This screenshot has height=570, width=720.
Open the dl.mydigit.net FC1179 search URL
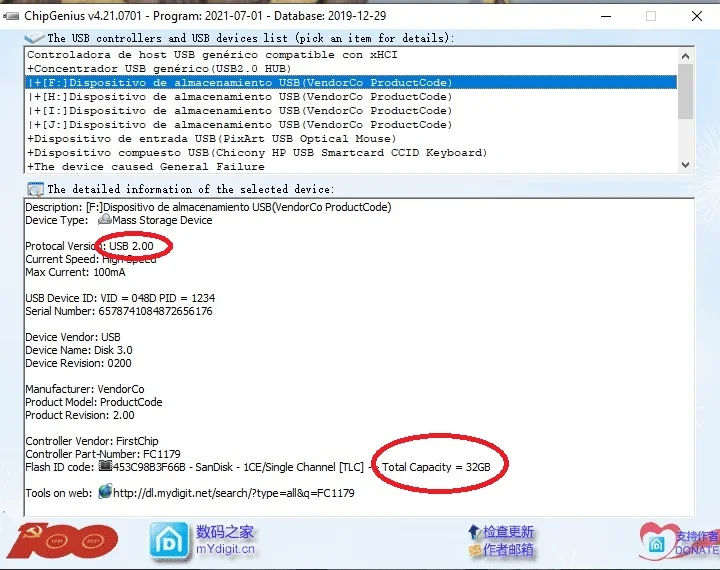[x=234, y=493]
